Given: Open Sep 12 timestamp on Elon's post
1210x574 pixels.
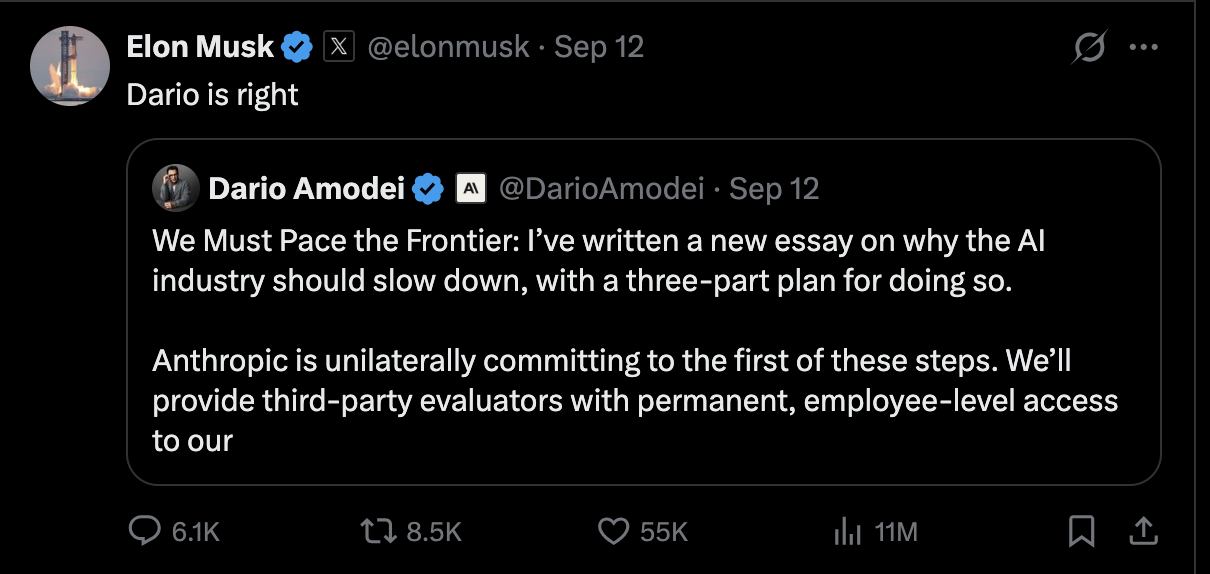Looking at the screenshot, I should 599,46.
